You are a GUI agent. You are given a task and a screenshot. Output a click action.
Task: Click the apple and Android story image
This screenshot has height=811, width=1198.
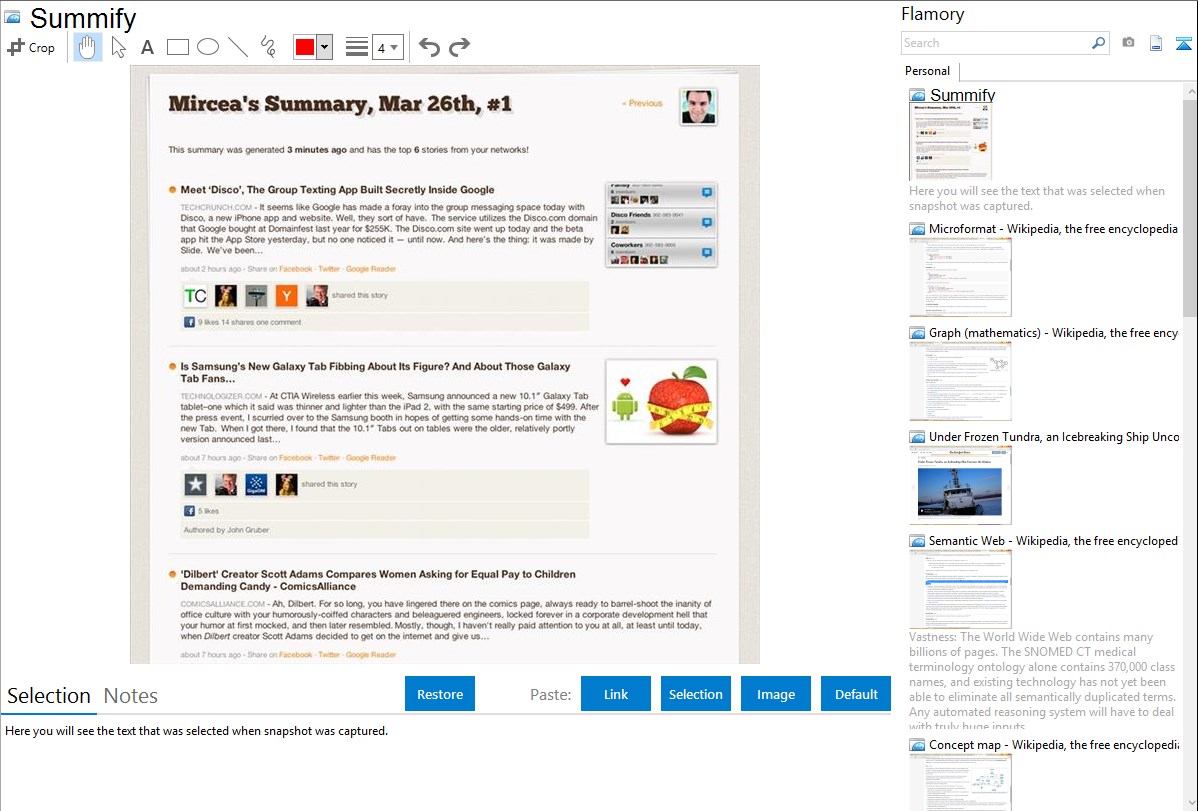[x=662, y=402]
